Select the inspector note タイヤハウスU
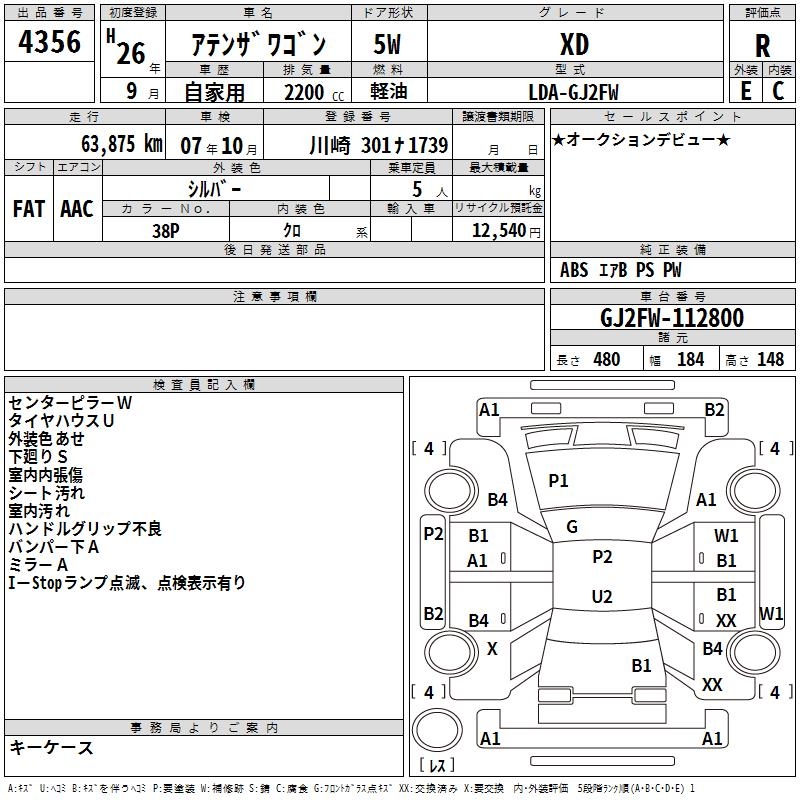Screen dimensions: 800x800 click(x=61, y=420)
